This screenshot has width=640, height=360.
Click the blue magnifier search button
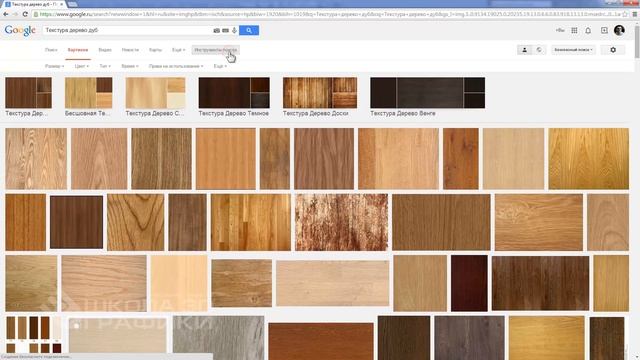click(249, 31)
